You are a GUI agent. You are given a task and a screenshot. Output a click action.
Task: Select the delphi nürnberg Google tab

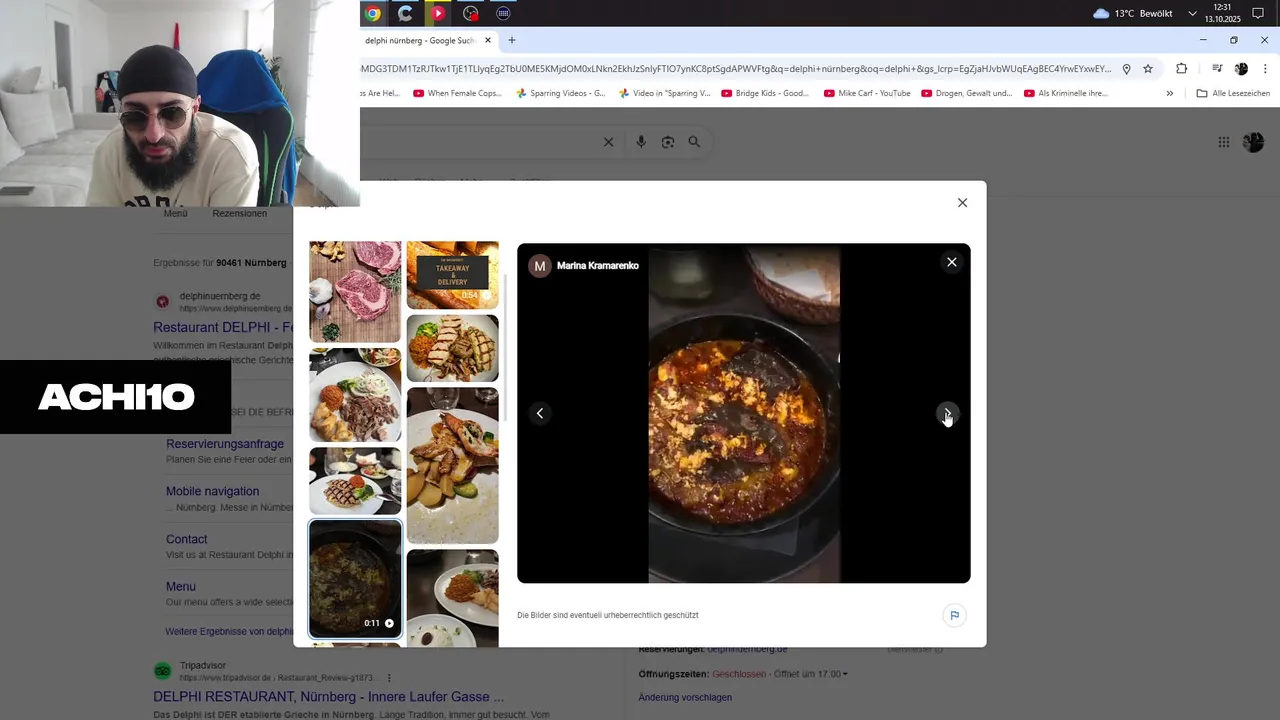click(420, 40)
